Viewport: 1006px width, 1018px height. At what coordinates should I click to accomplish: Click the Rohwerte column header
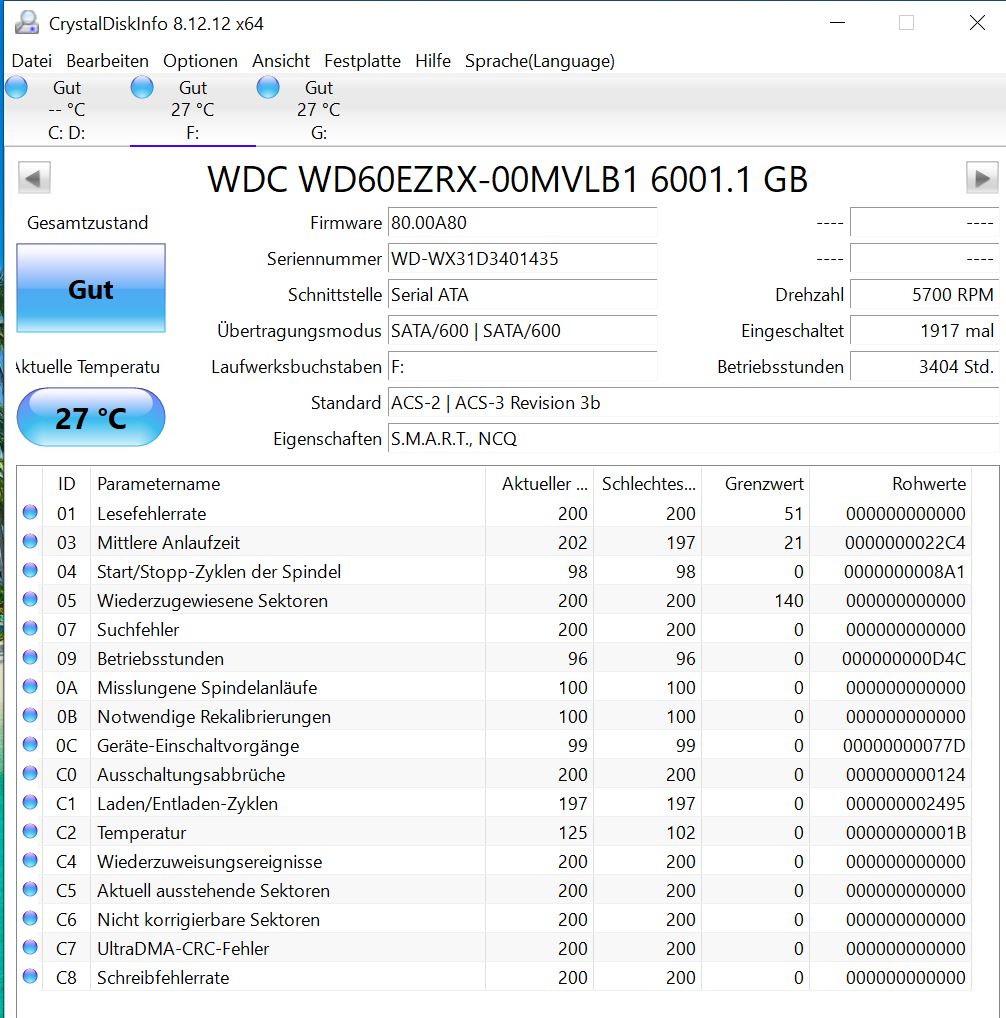tap(928, 483)
